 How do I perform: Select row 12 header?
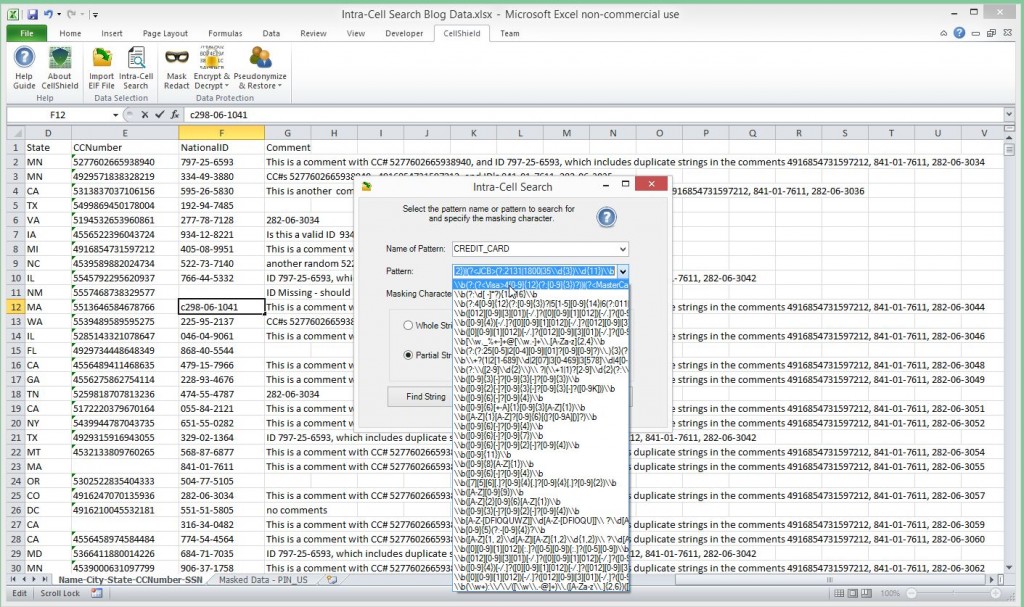click(x=15, y=307)
